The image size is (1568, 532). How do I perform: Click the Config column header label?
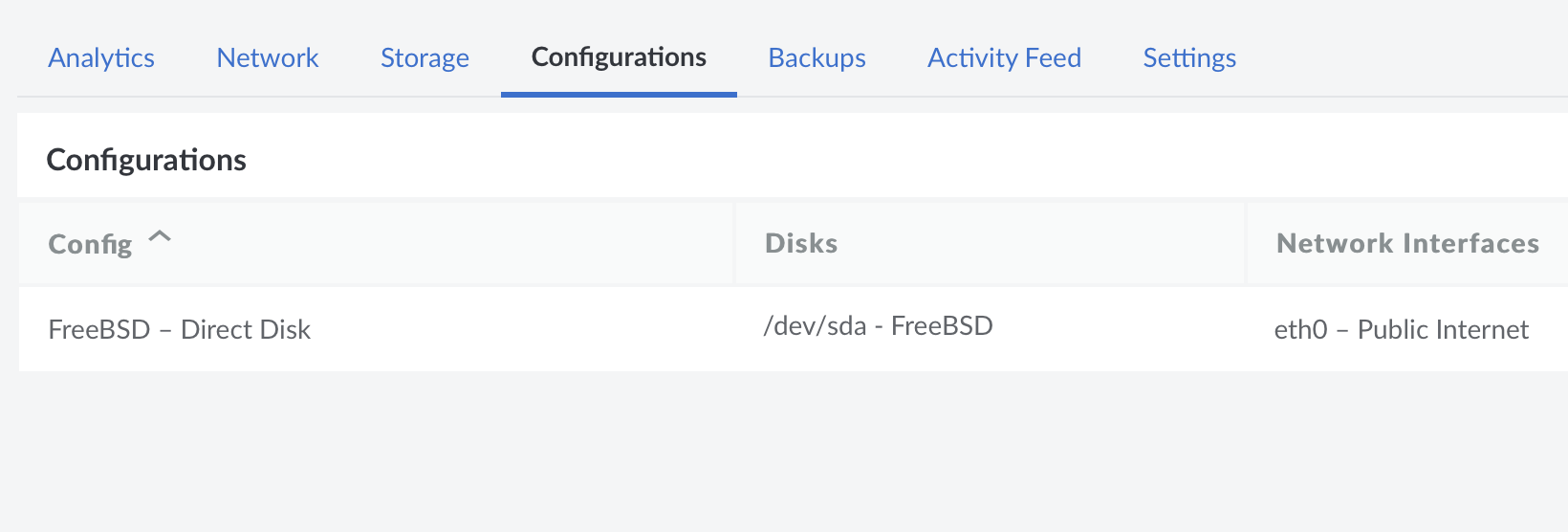tap(90, 245)
